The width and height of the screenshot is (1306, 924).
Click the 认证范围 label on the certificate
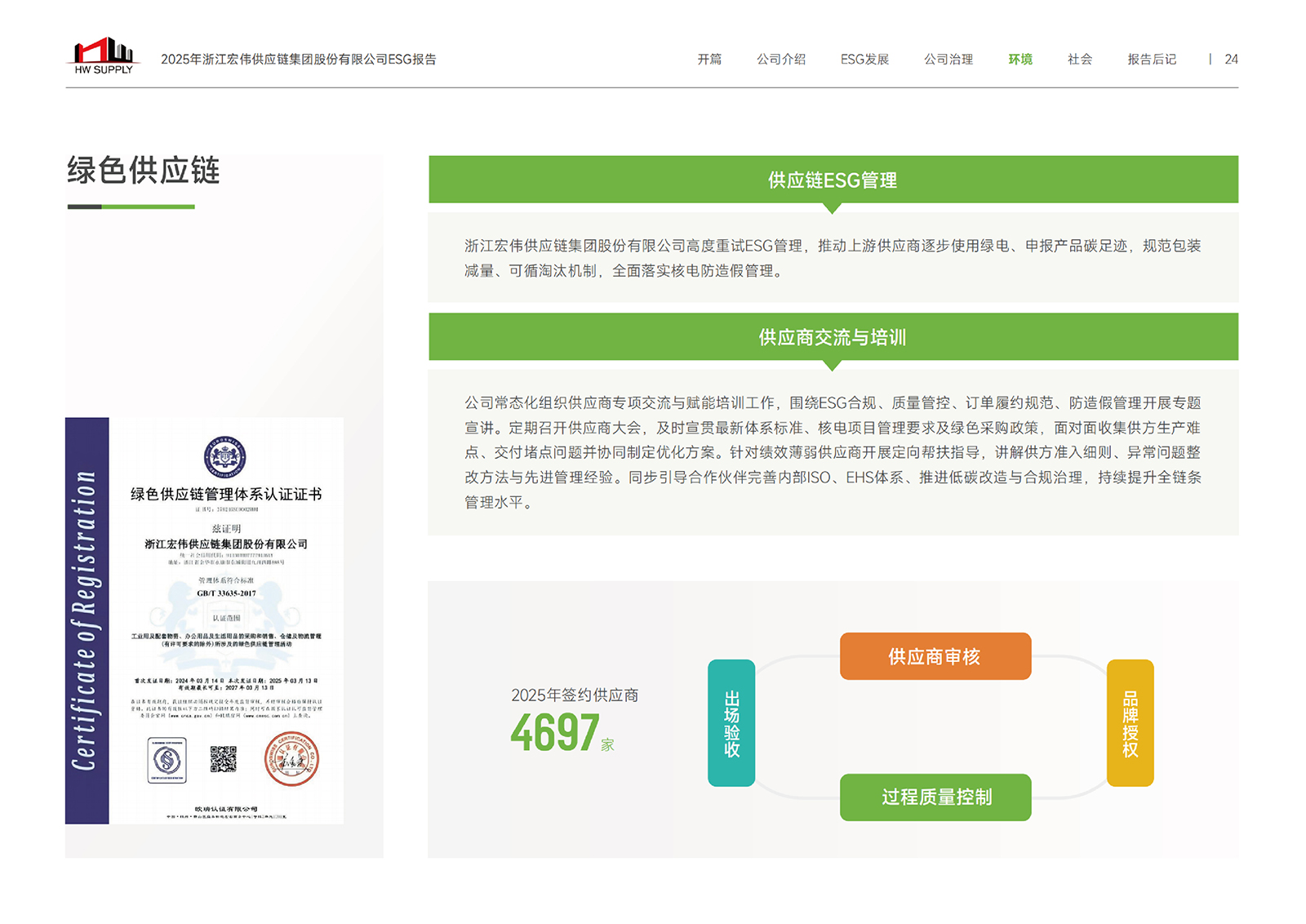click(226, 619)
